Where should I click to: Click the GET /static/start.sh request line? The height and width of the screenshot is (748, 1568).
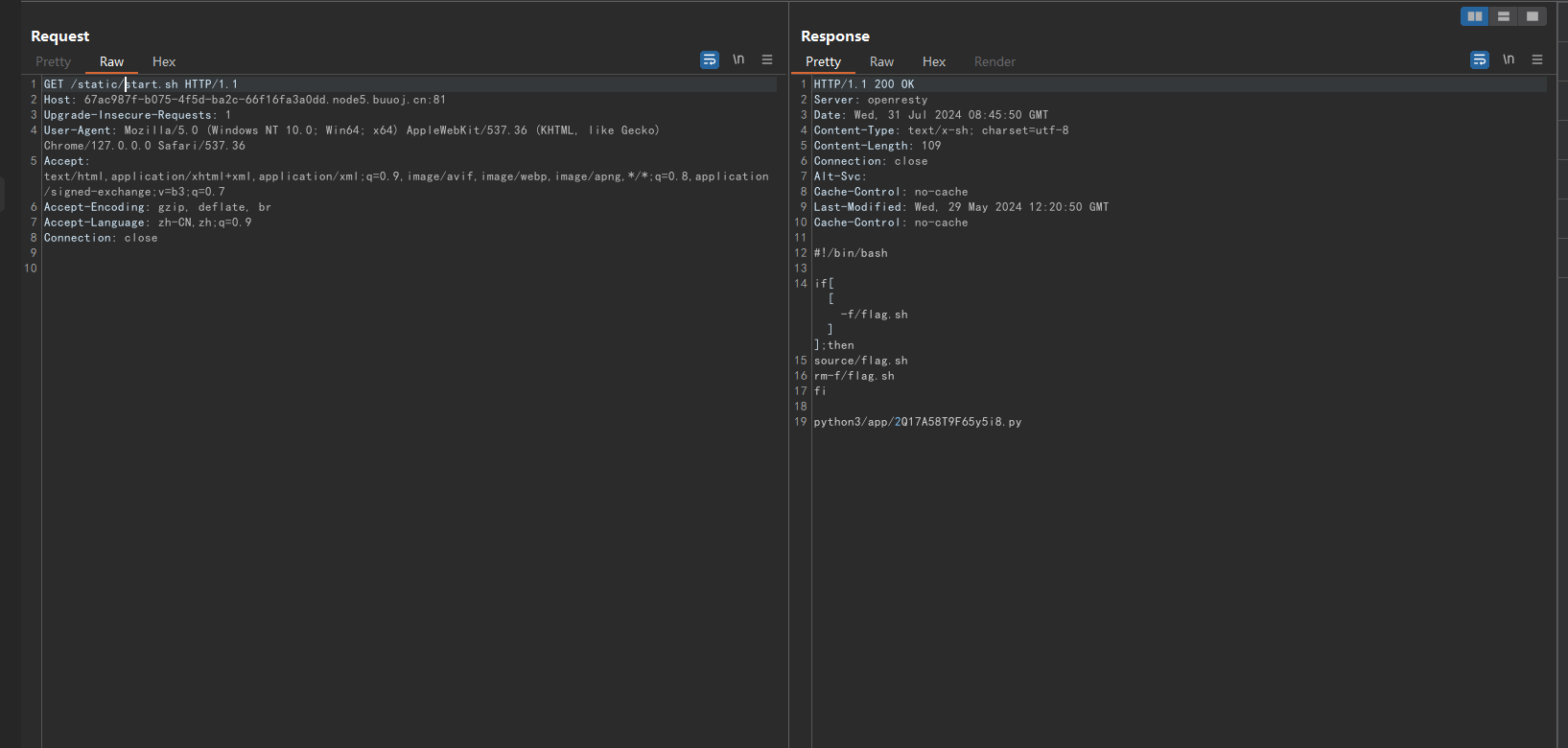pyautogui.click(x=141, y=84)
